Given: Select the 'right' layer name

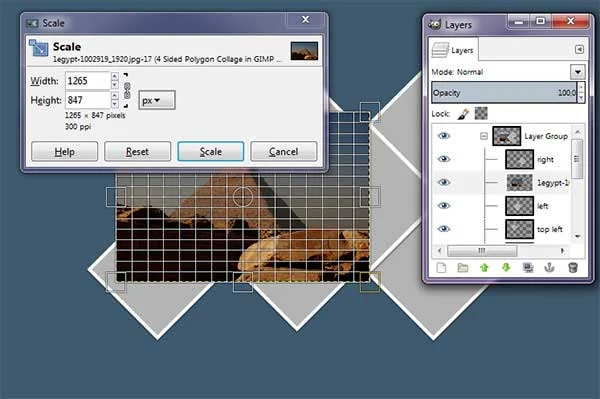Looking at the screenshot, I should click(545, 160).
